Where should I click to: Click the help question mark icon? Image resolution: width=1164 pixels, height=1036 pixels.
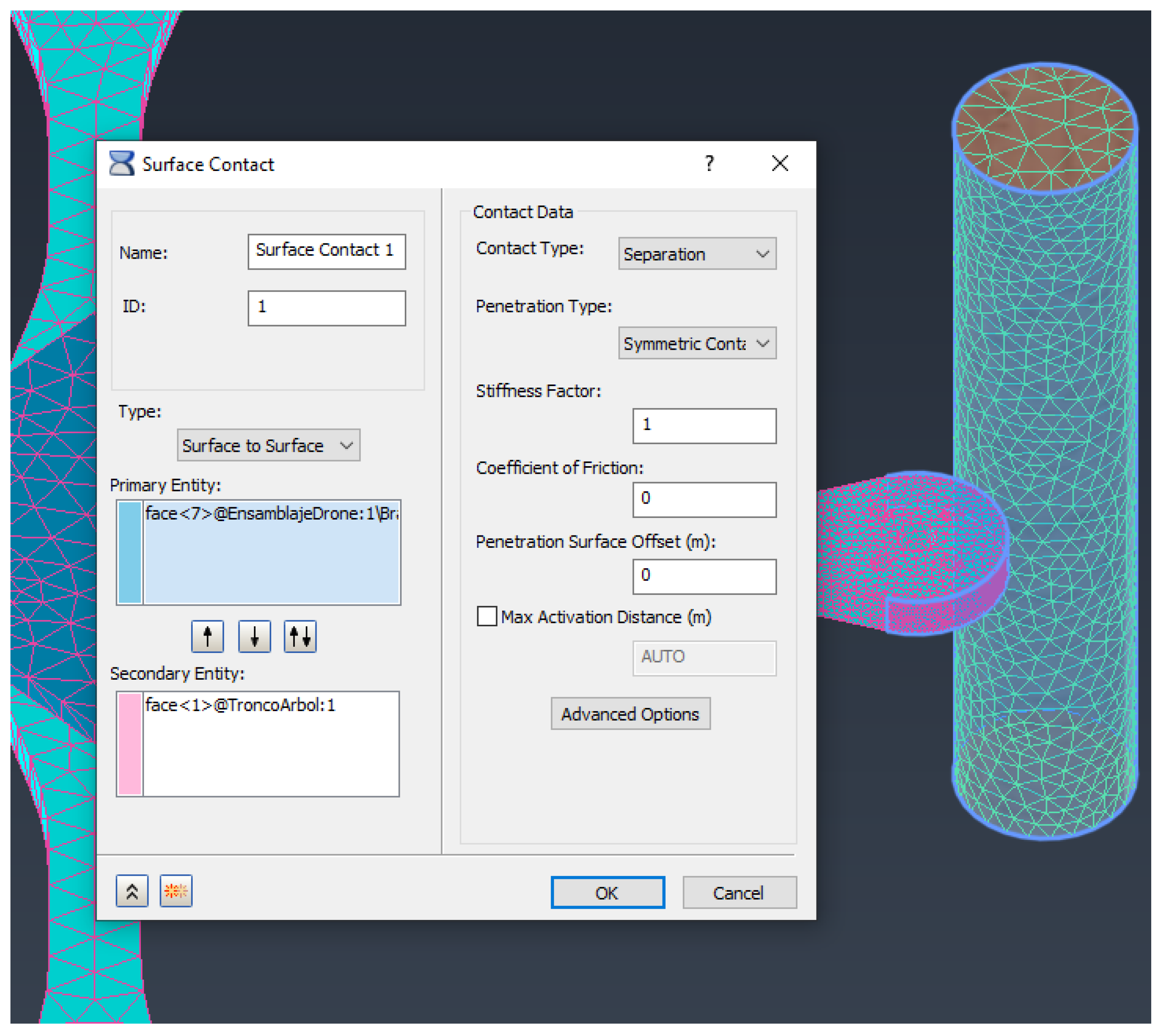pyautogui.click(x=709, y=164)
